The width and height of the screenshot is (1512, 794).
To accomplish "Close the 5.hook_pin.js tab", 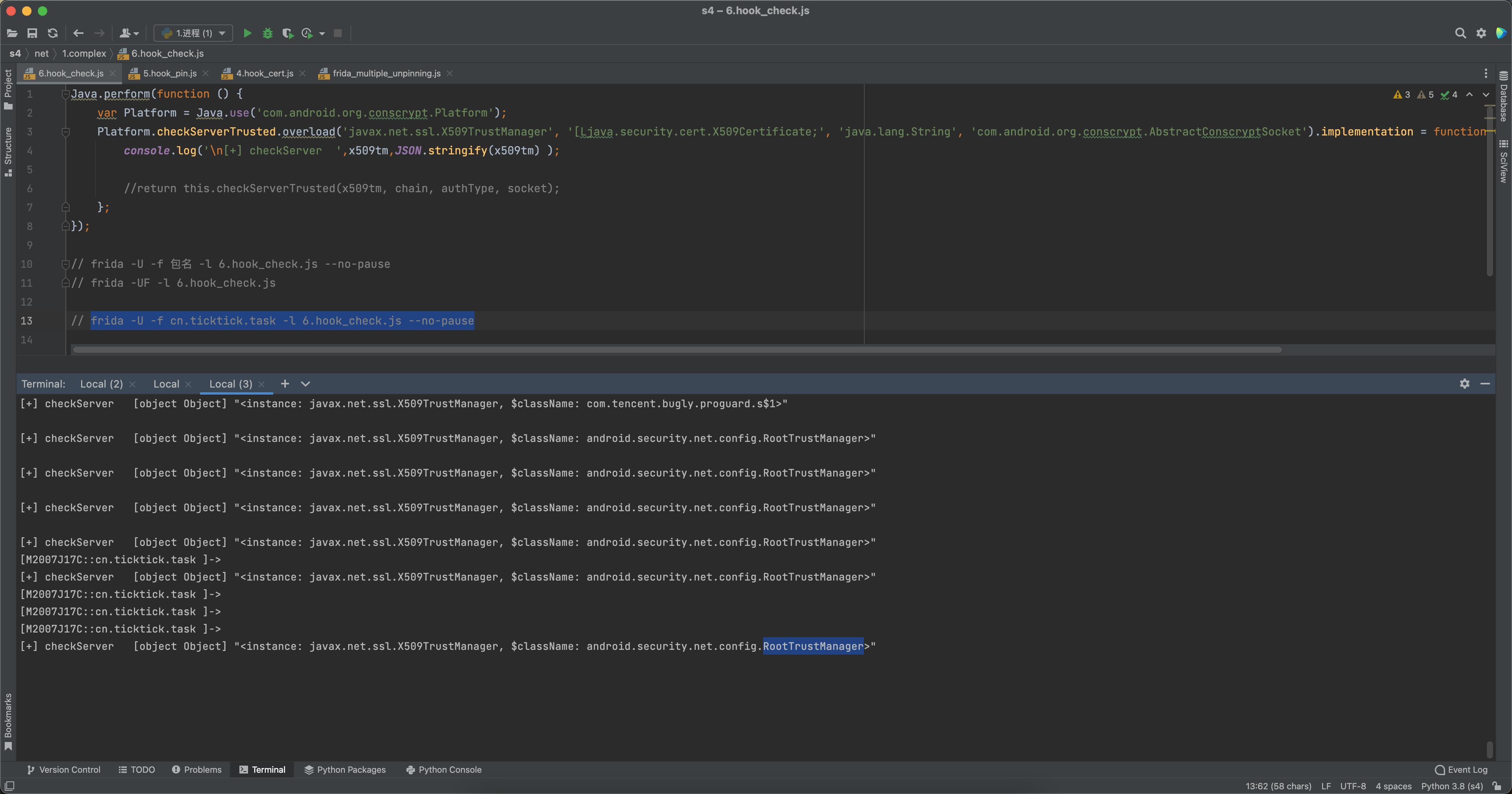I will coord(206,73).
